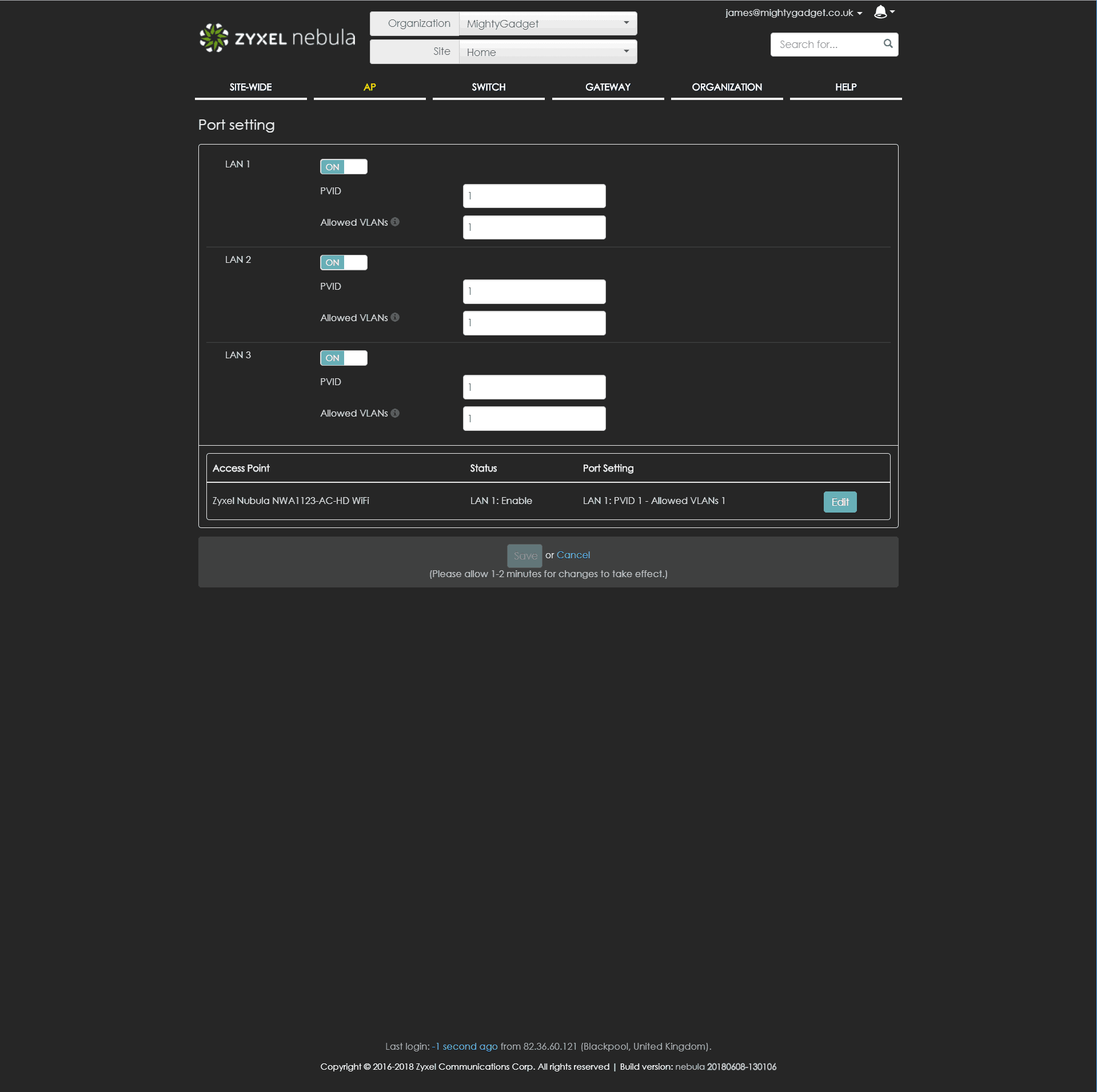Image resolution: width=1097 pixels, height=1092 pixels.
Task: Click LAN 1 Allowed VLANs info icon
Action: tap(395, 222)
